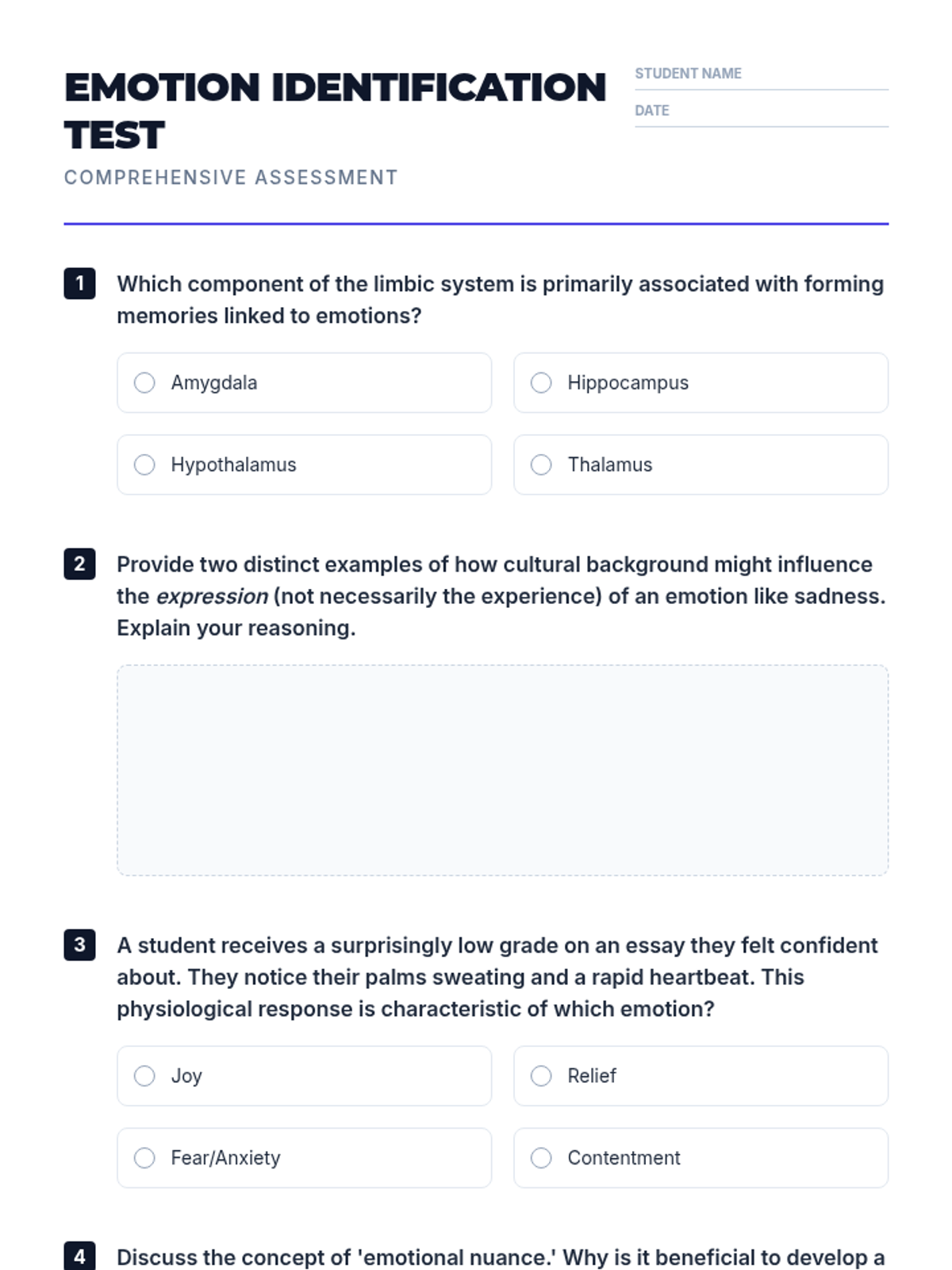This screenshot has height=1270, width=952.
Task: Choose the Relief option
Action: tap(541, 1076)
